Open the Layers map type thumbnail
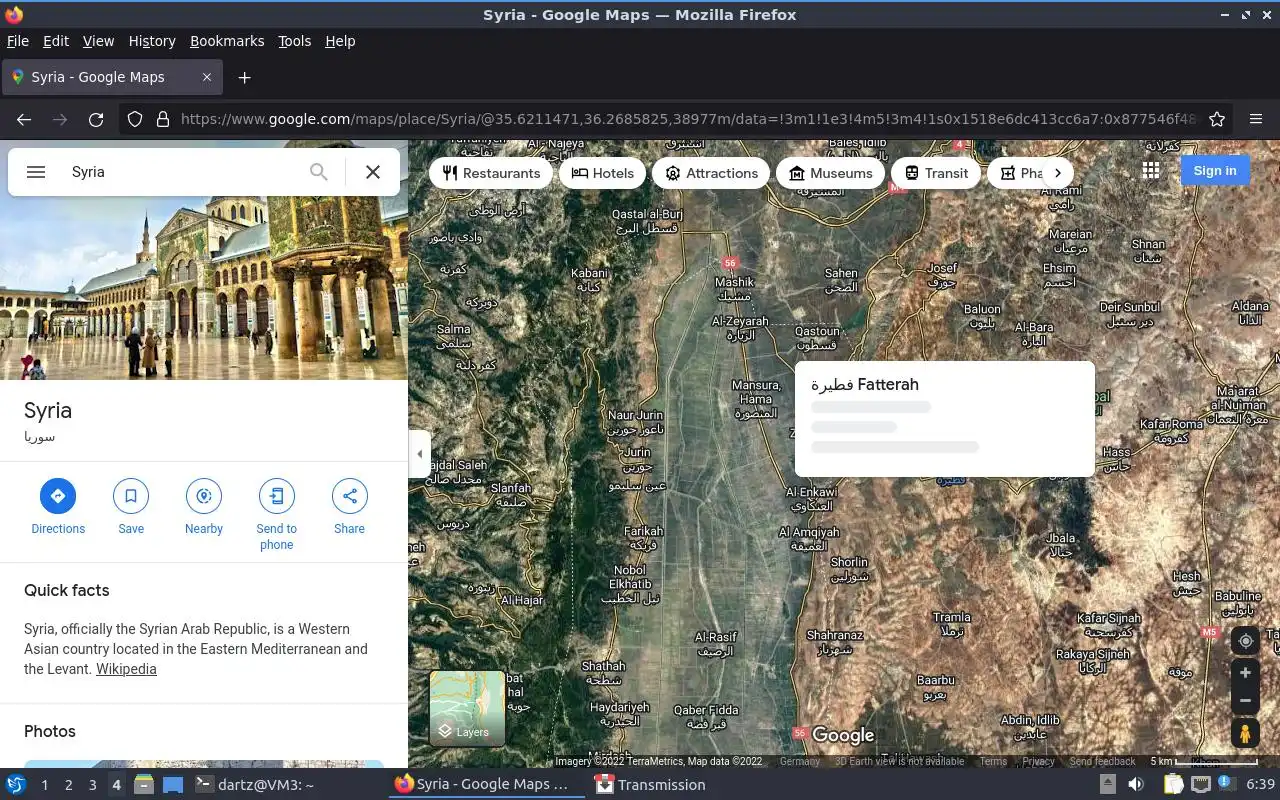The height and width of the screenshot is (800, 1280). (467, 708)
